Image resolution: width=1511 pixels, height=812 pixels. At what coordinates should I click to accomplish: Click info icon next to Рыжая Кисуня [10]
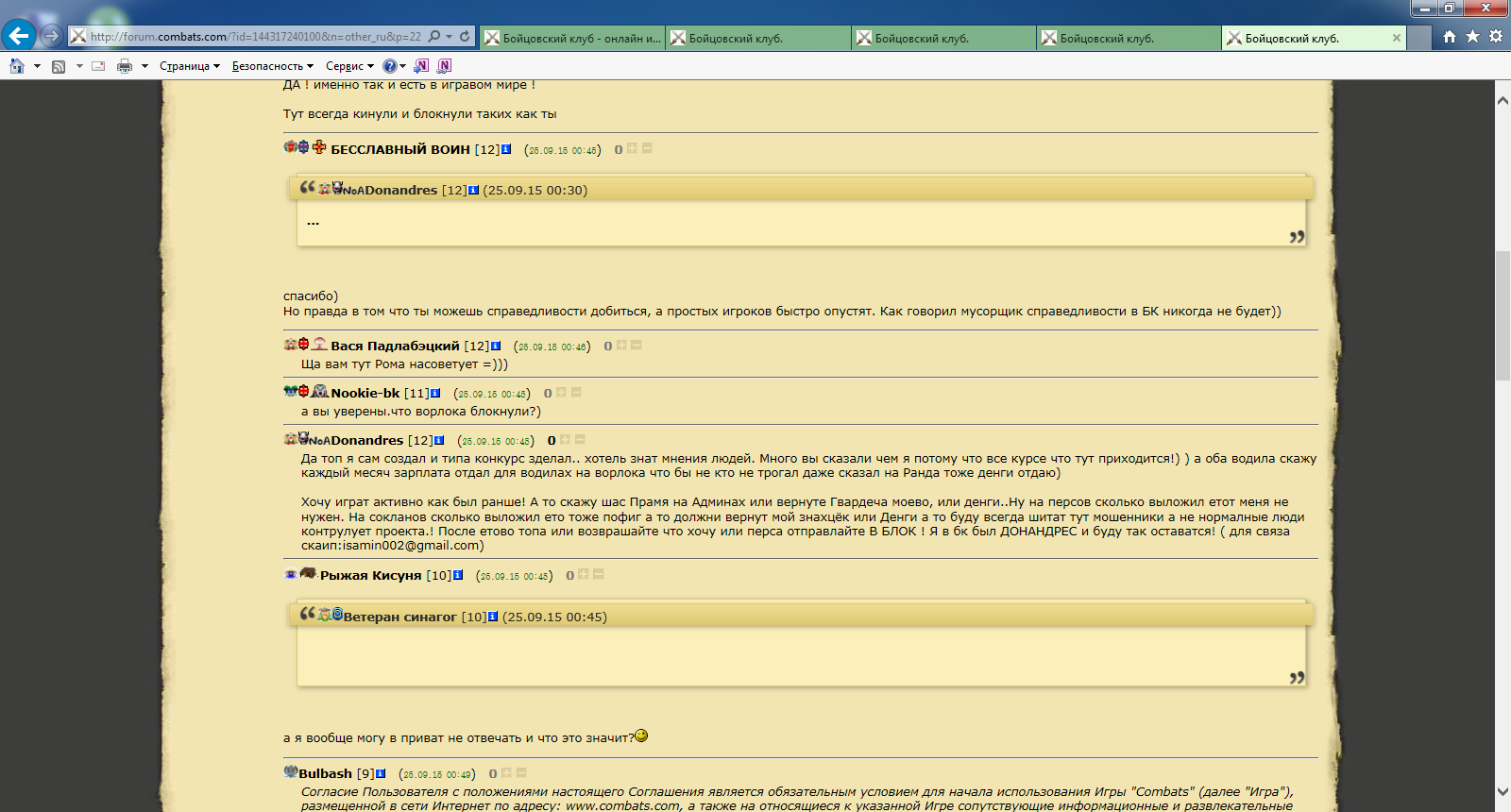(x=458, y=575)
